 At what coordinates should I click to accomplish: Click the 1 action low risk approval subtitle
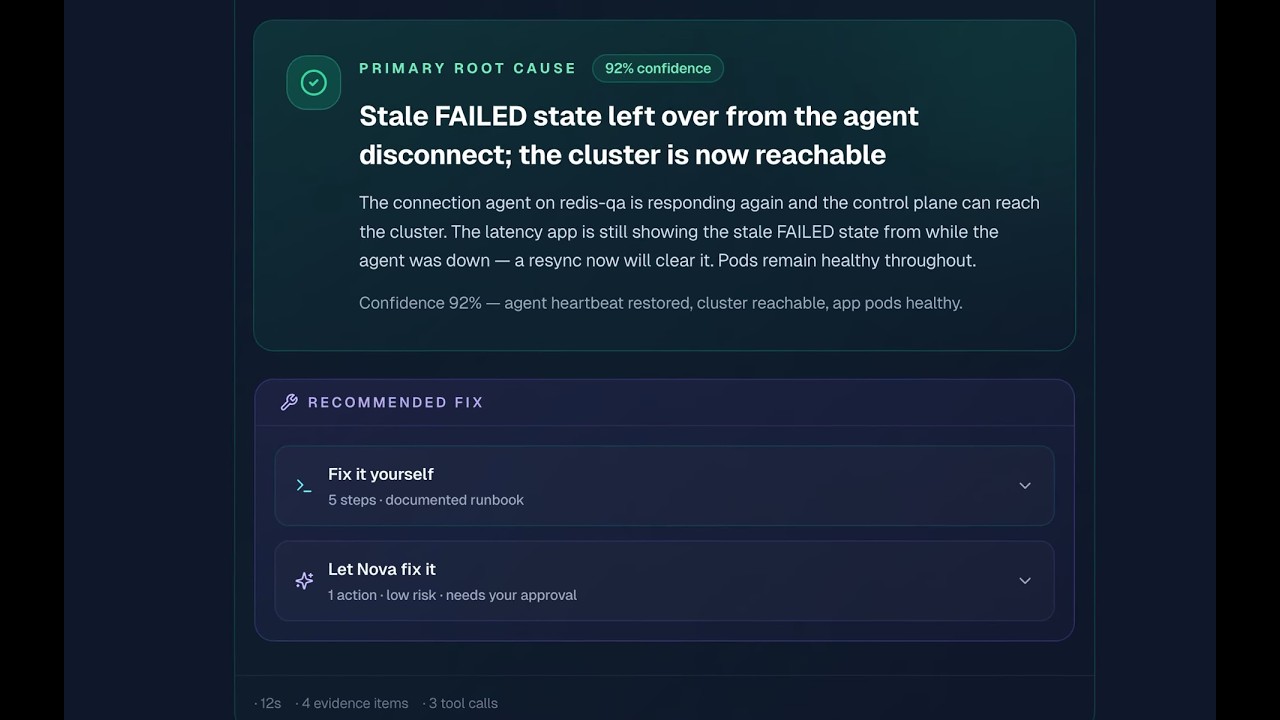click(452, 595)
